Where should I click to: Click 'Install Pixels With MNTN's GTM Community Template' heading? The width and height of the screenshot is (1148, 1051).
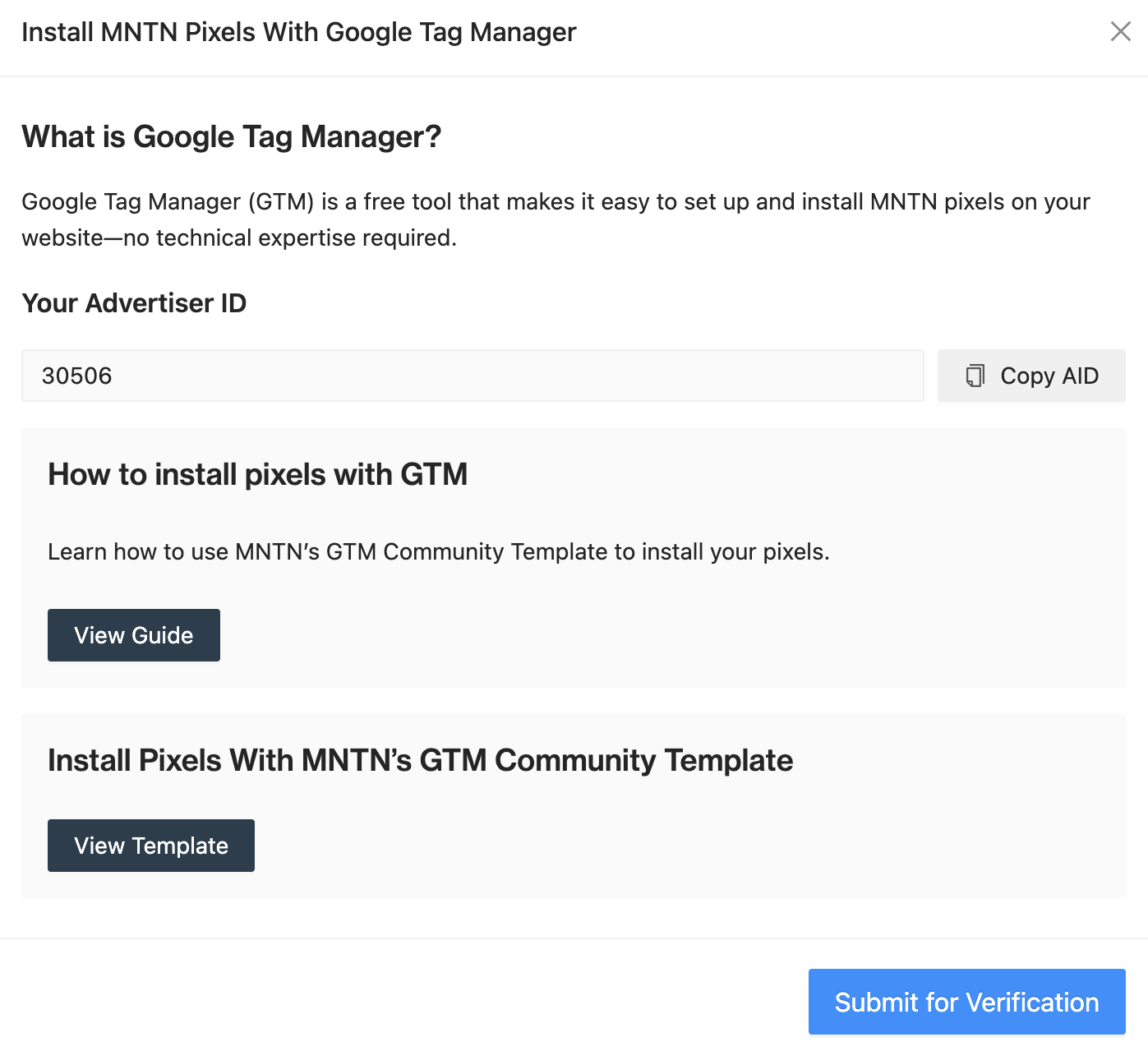420,760
